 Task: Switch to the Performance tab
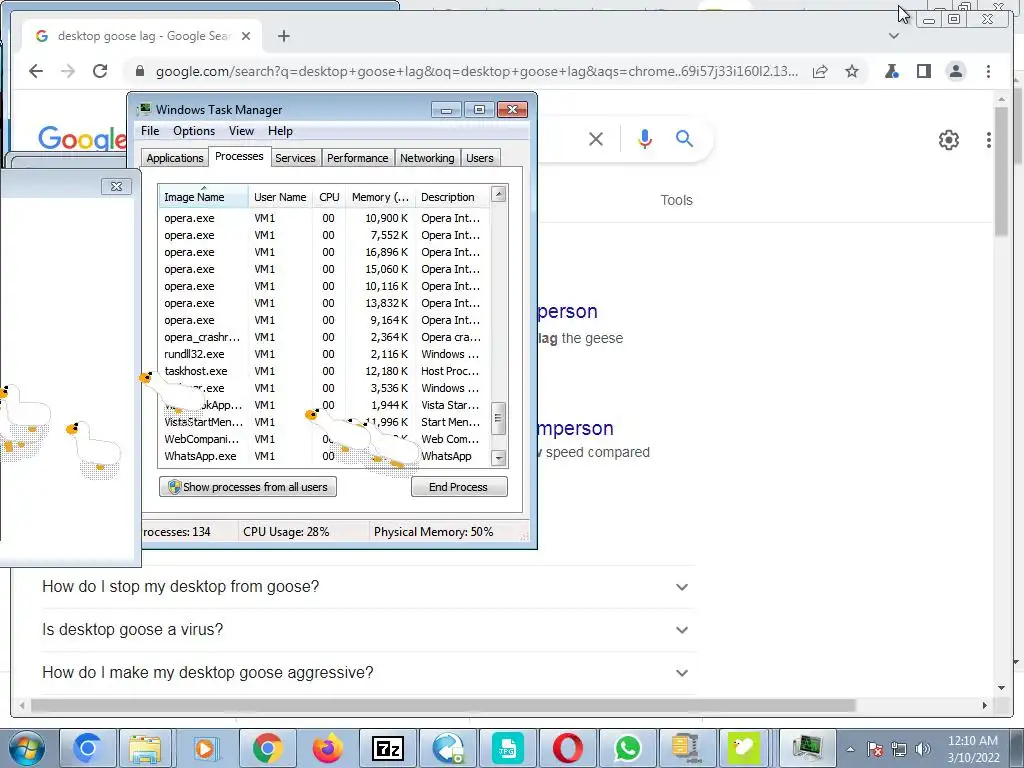click(357, 158)
